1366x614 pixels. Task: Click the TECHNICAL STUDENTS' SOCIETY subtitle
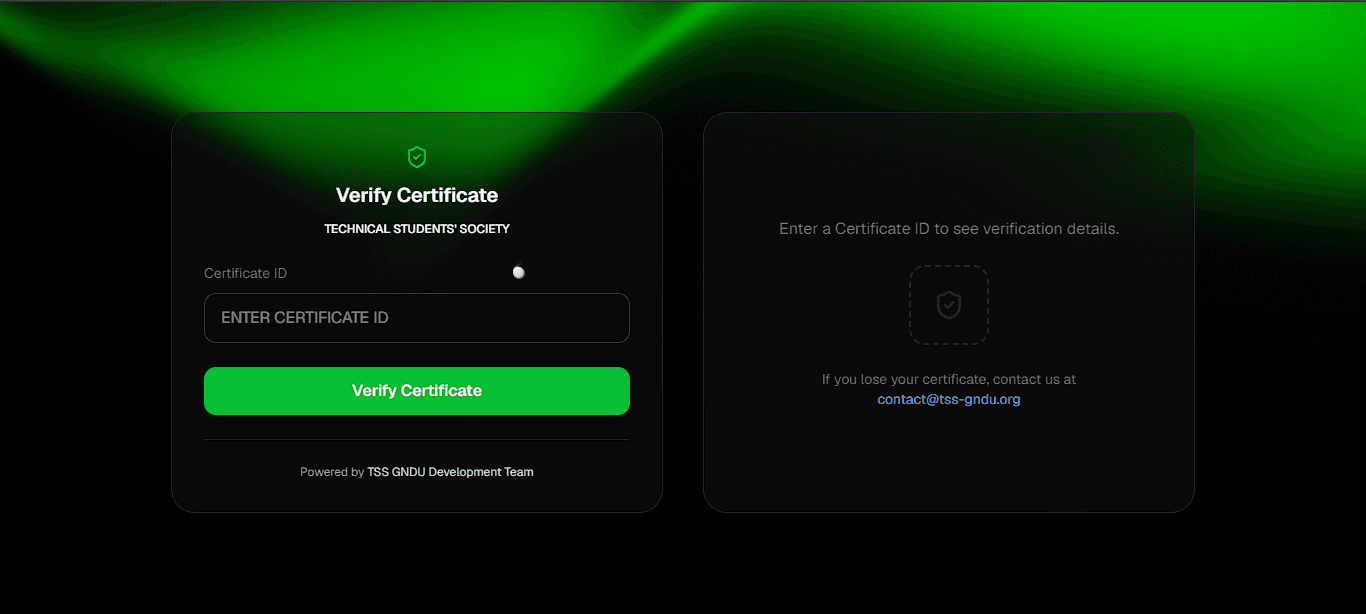[417, 229]
